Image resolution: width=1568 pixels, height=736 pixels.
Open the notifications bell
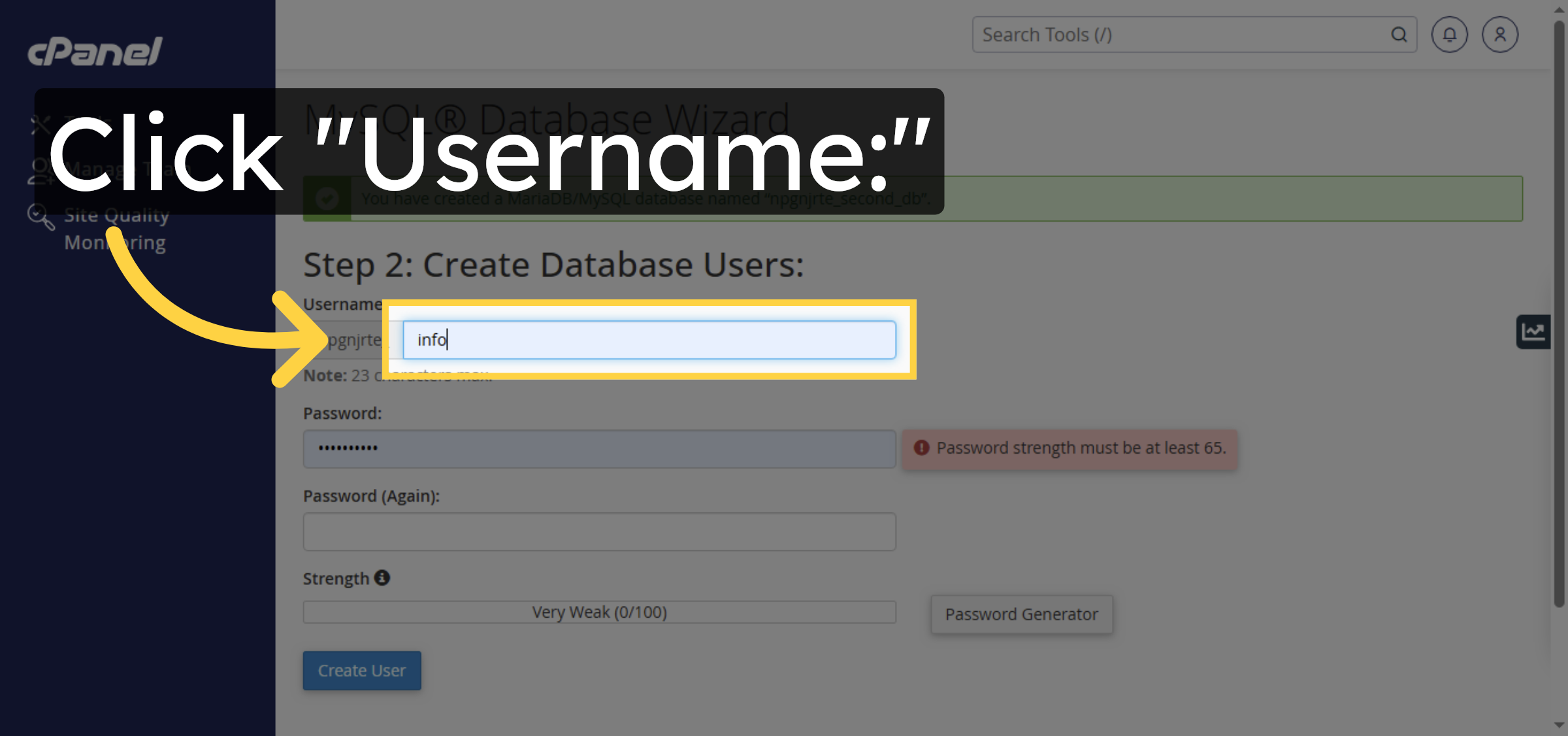pyautogui.click(x=1449, y=35)
